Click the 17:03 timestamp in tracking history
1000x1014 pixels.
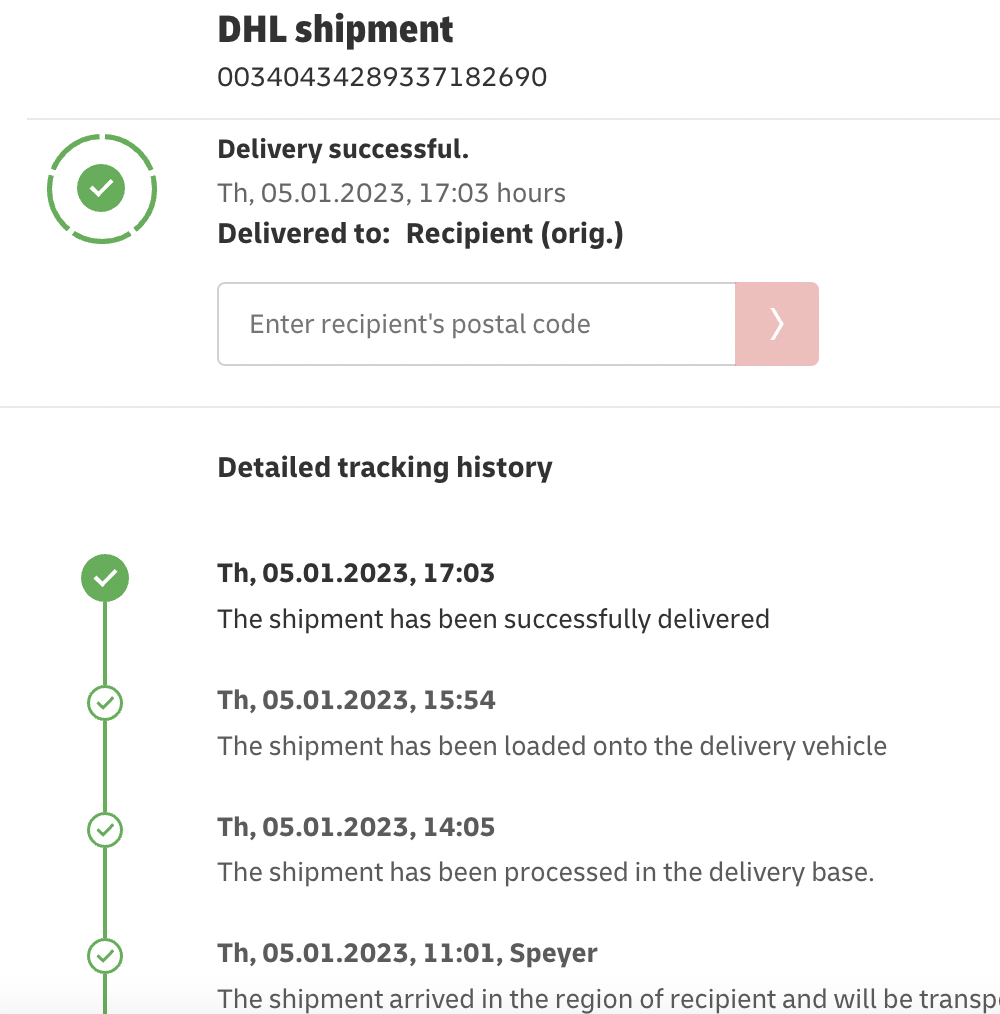[356, 573]
